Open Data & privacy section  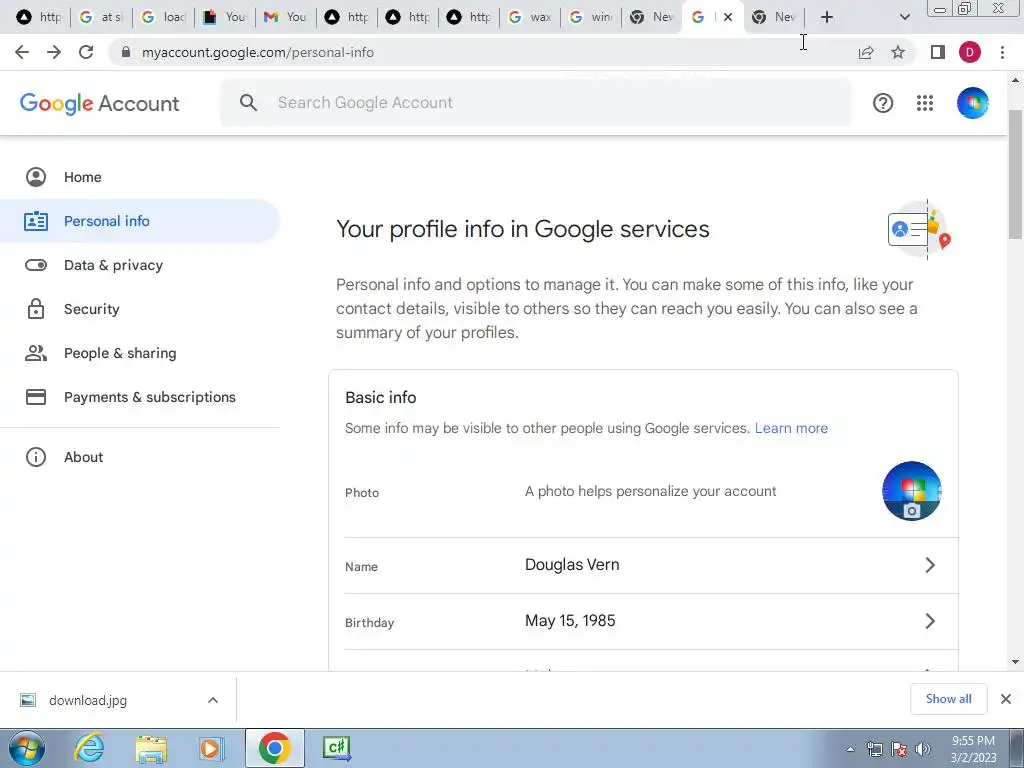pyautogui.click(x=140, y=265)
